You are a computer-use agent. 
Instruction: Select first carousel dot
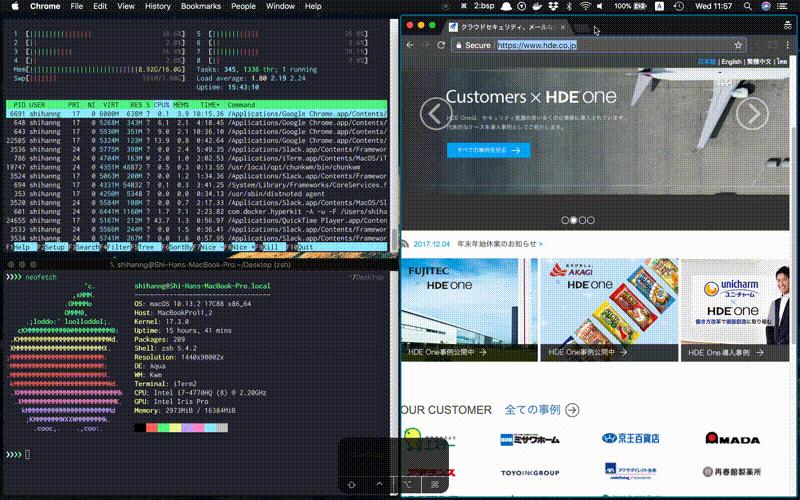tap(565, 220)
